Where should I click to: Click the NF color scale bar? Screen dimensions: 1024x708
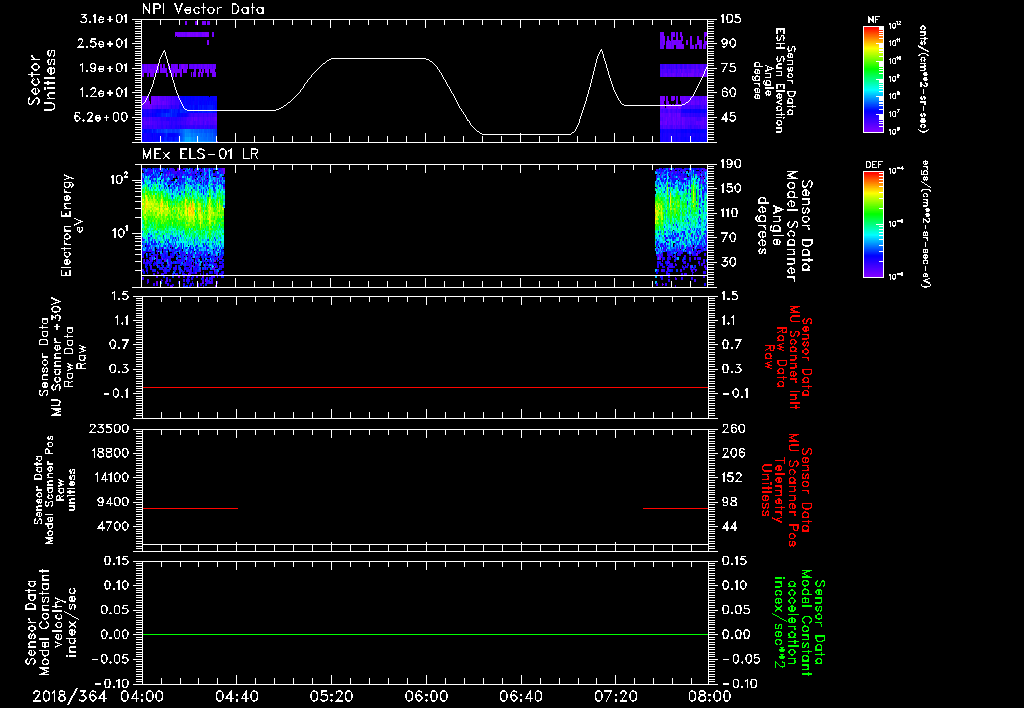coord(874,78)
